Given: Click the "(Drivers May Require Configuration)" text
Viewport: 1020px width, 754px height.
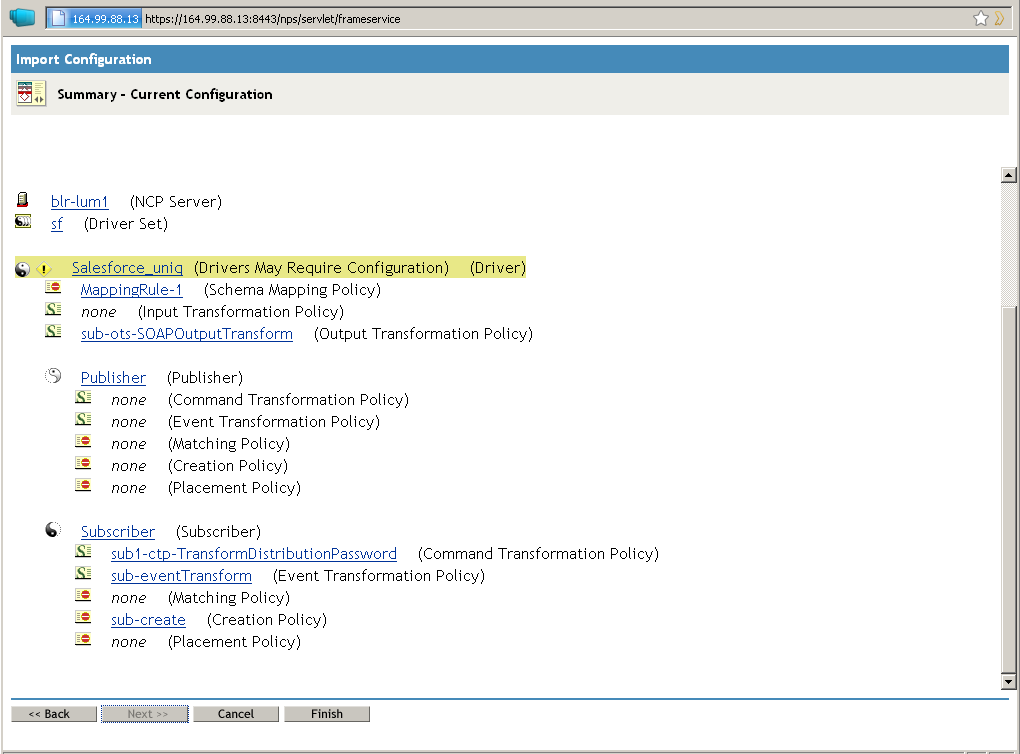Looking at the screenshot, I should click(321, 268).
